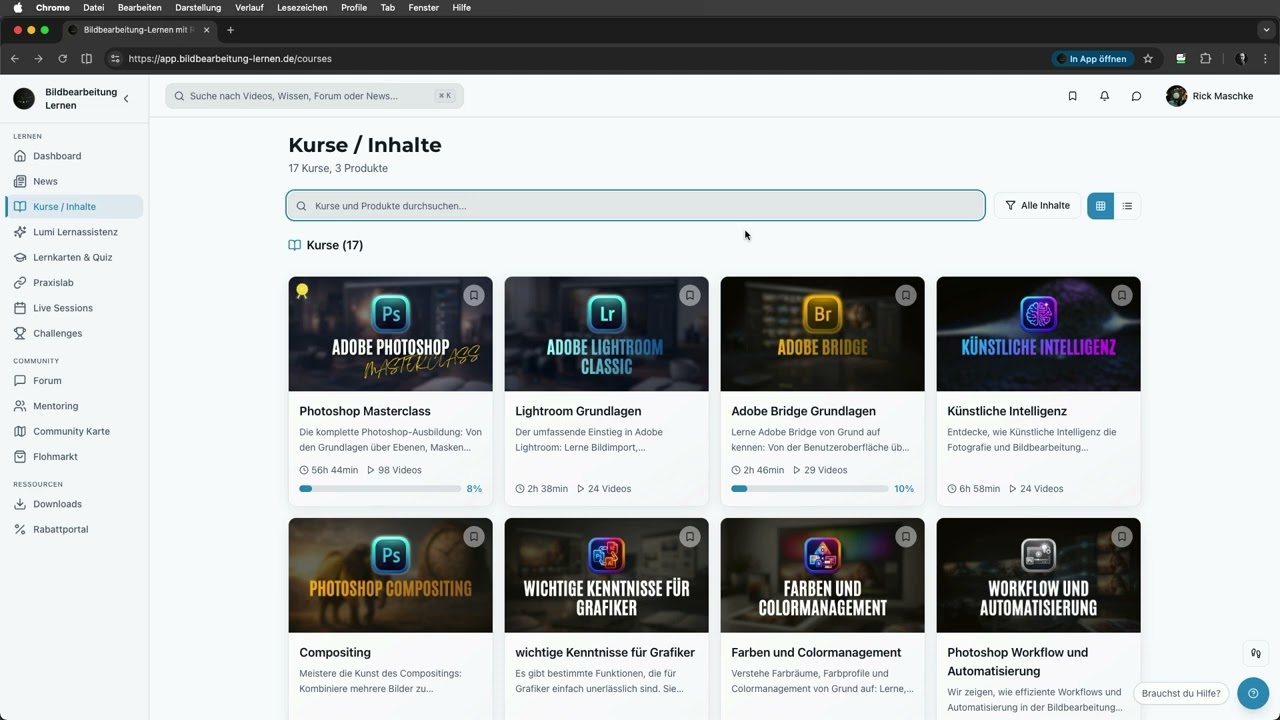Bookmark the Adobe Bridge Grundlagen course

tap(906, 295)
